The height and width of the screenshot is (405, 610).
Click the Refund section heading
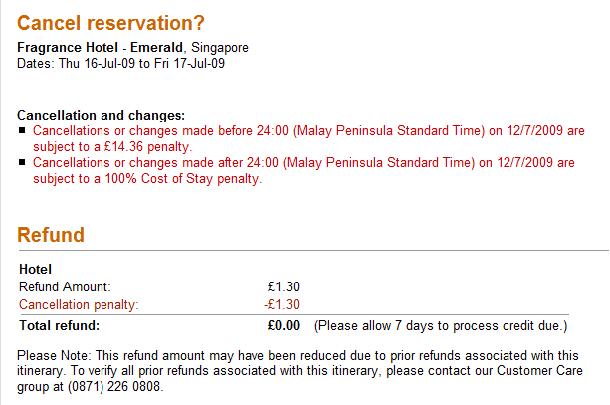tap(51, 235)
